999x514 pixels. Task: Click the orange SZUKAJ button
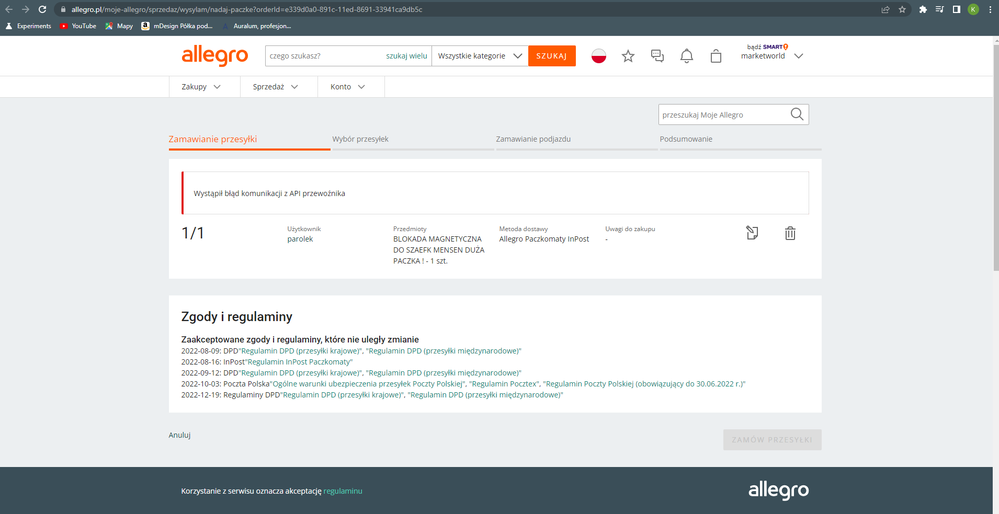point(552,56)
